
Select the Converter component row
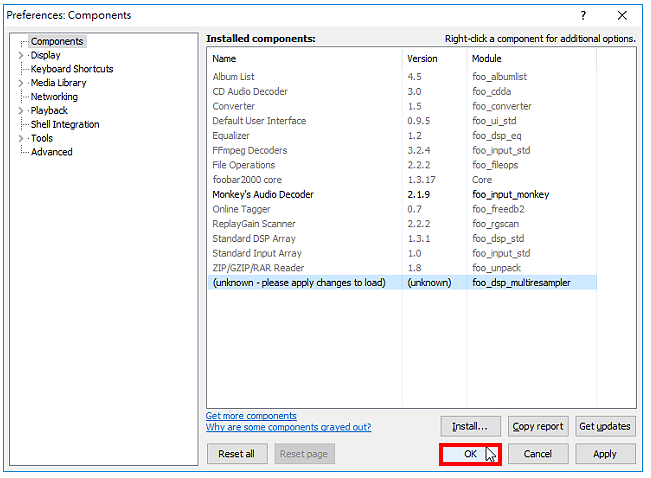tap(402, 106)
